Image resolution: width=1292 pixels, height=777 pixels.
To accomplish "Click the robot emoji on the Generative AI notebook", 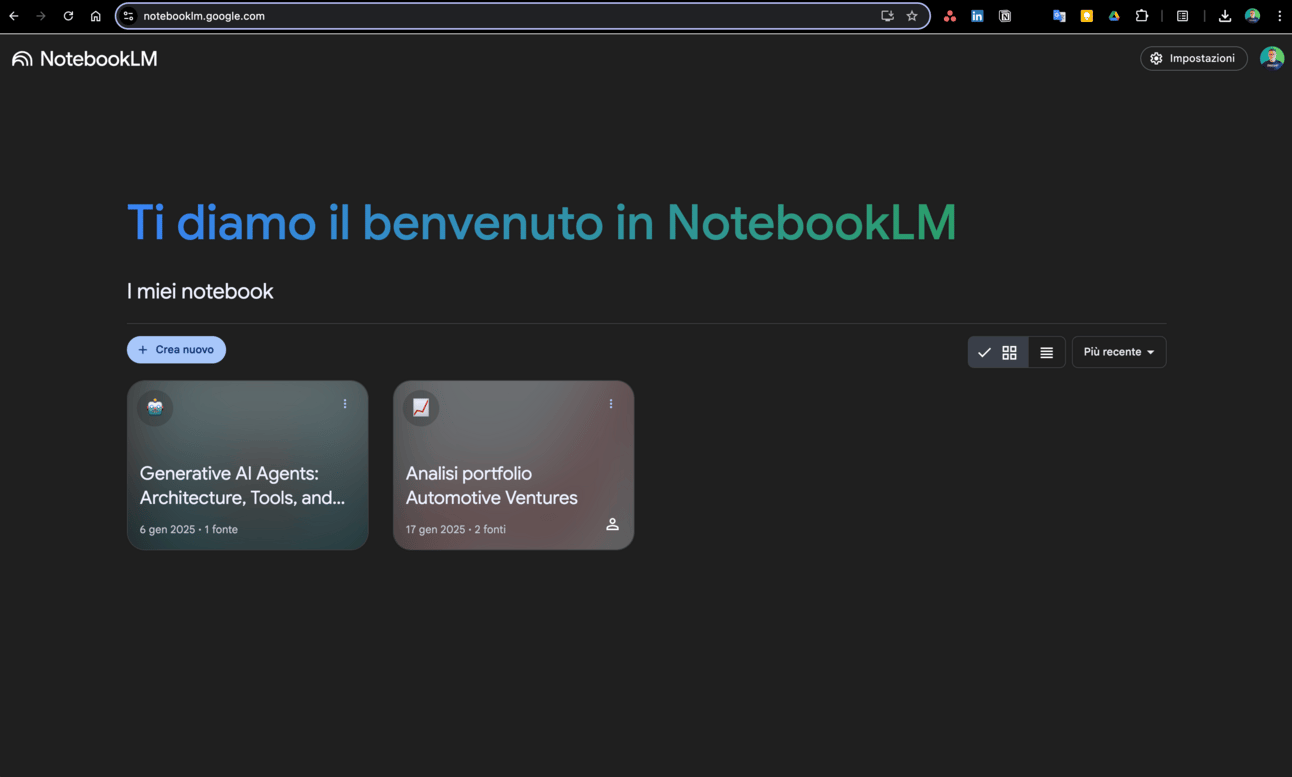I will tap(155, 407).
